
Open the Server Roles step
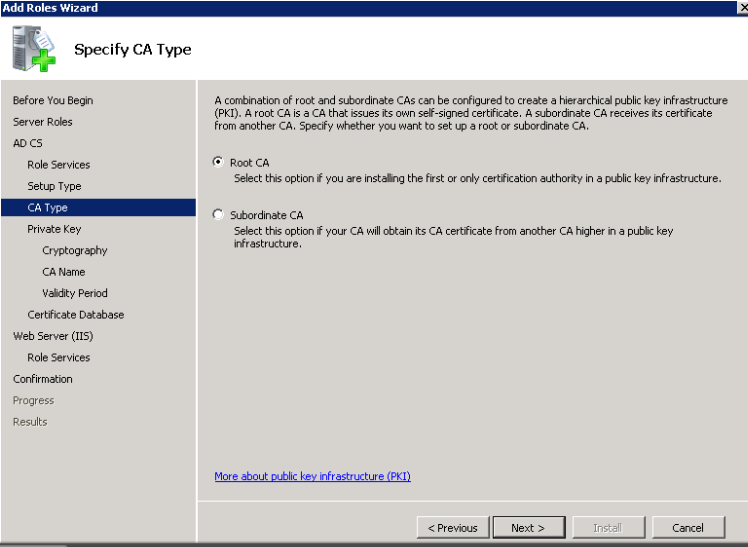(42, 122)
